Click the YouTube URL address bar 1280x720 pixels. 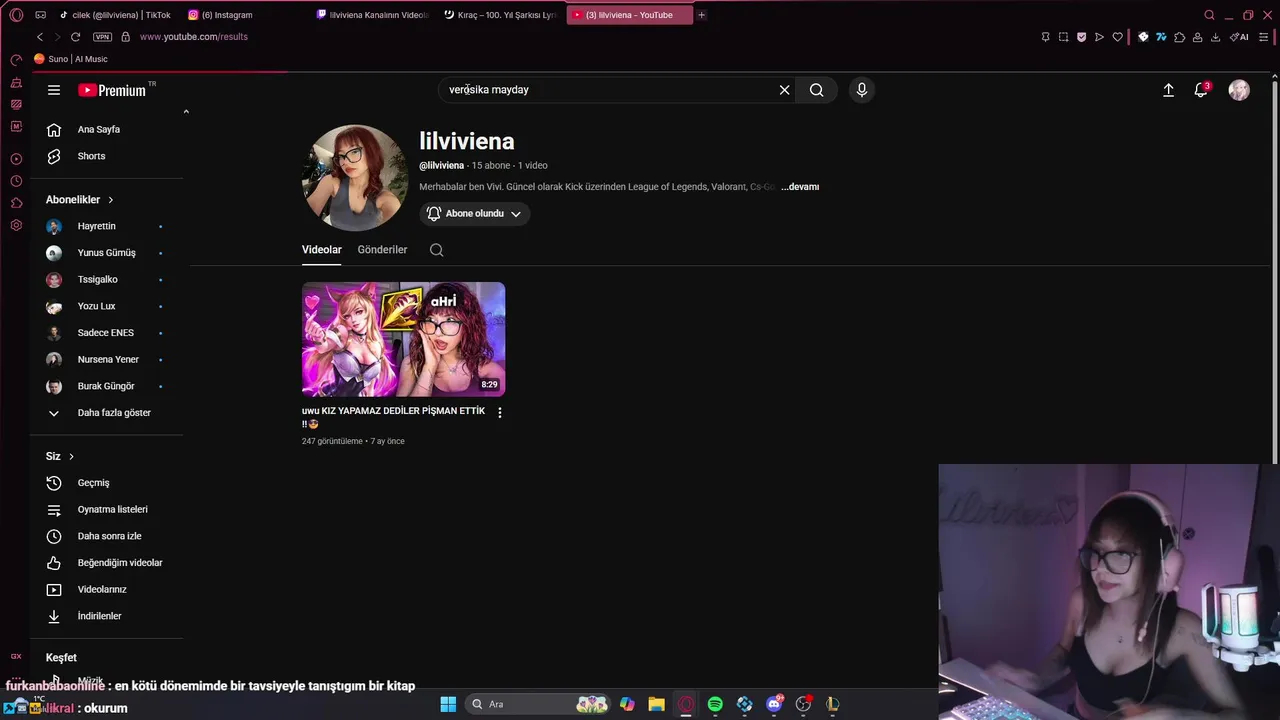[x=194, y=37]
